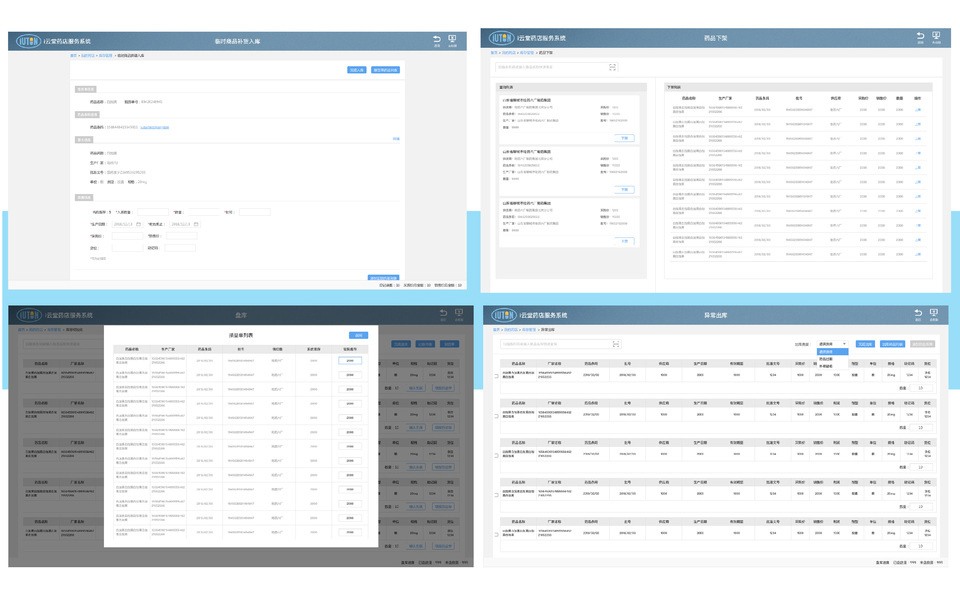The height and width of the screenshot is (600, 960).
Task: Select highlighted first option in outbound type list
Action: [x=832, y=352]
